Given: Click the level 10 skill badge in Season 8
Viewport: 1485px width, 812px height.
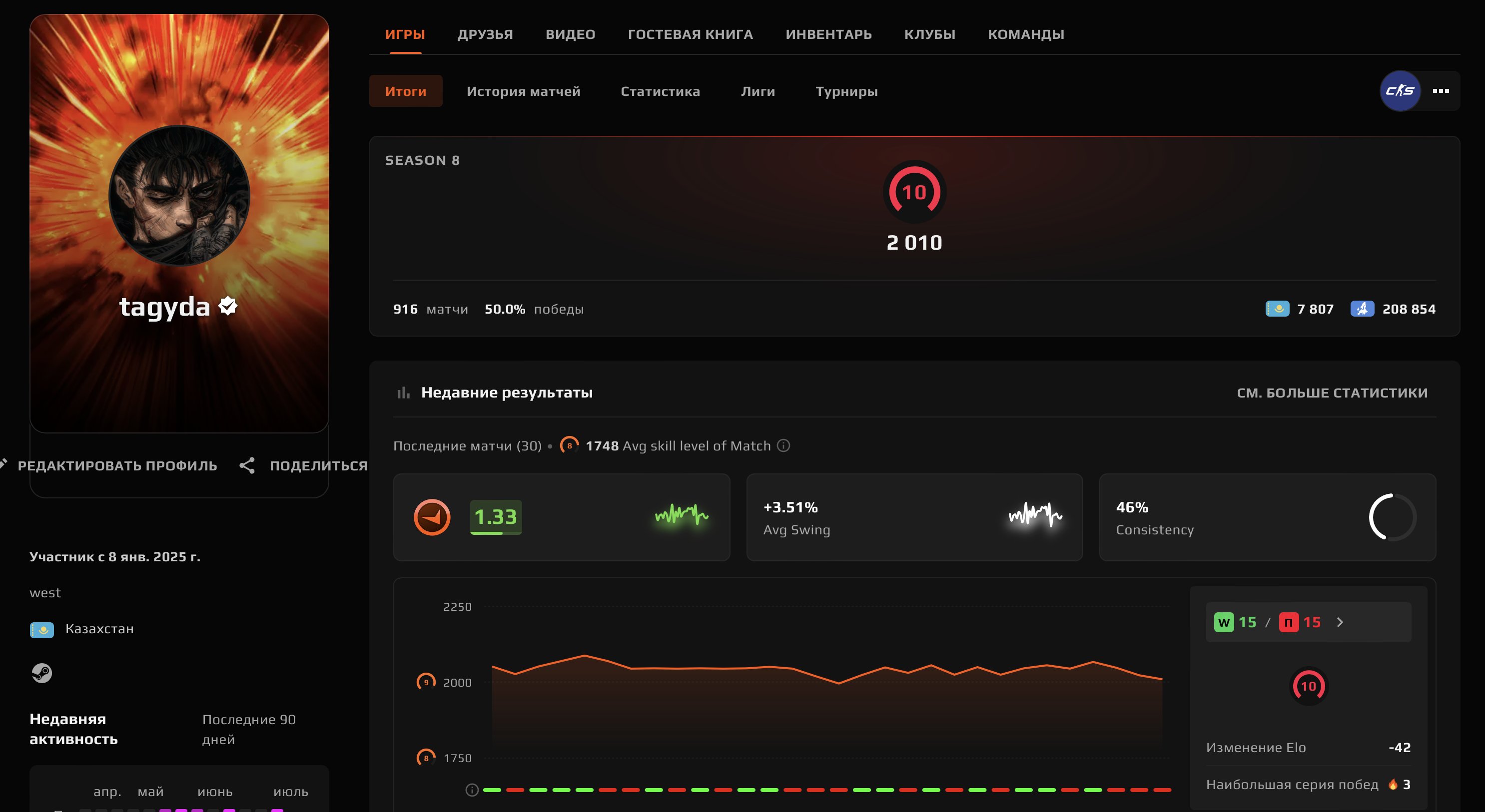Looking at the screenshot, I should click(914, 192).
